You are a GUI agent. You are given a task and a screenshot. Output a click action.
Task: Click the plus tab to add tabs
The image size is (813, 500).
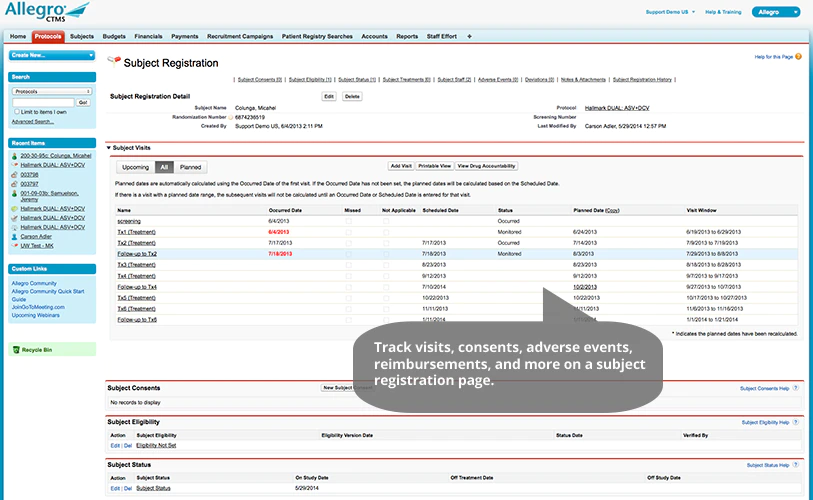(x=469, y=36)
